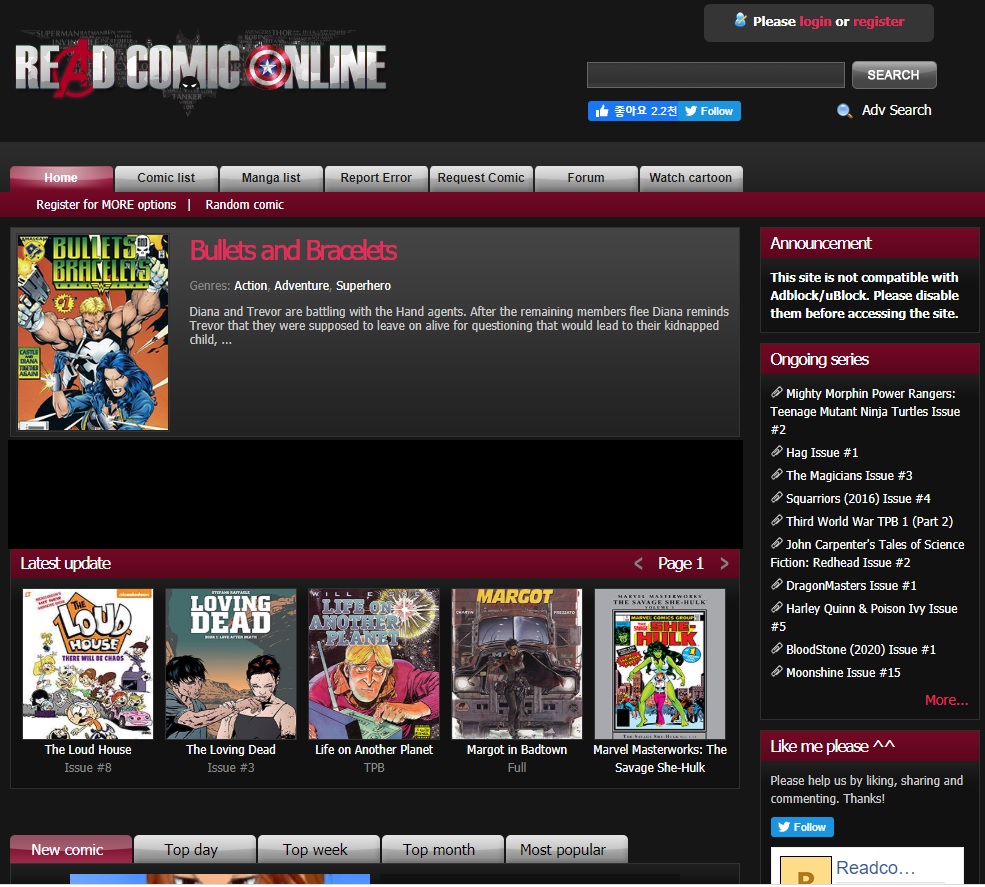Image resolution: width=985 pixels, height=887 pixels.
Task: Click link icon beside The Magicians Issue #3
Action: click(777, 474)
